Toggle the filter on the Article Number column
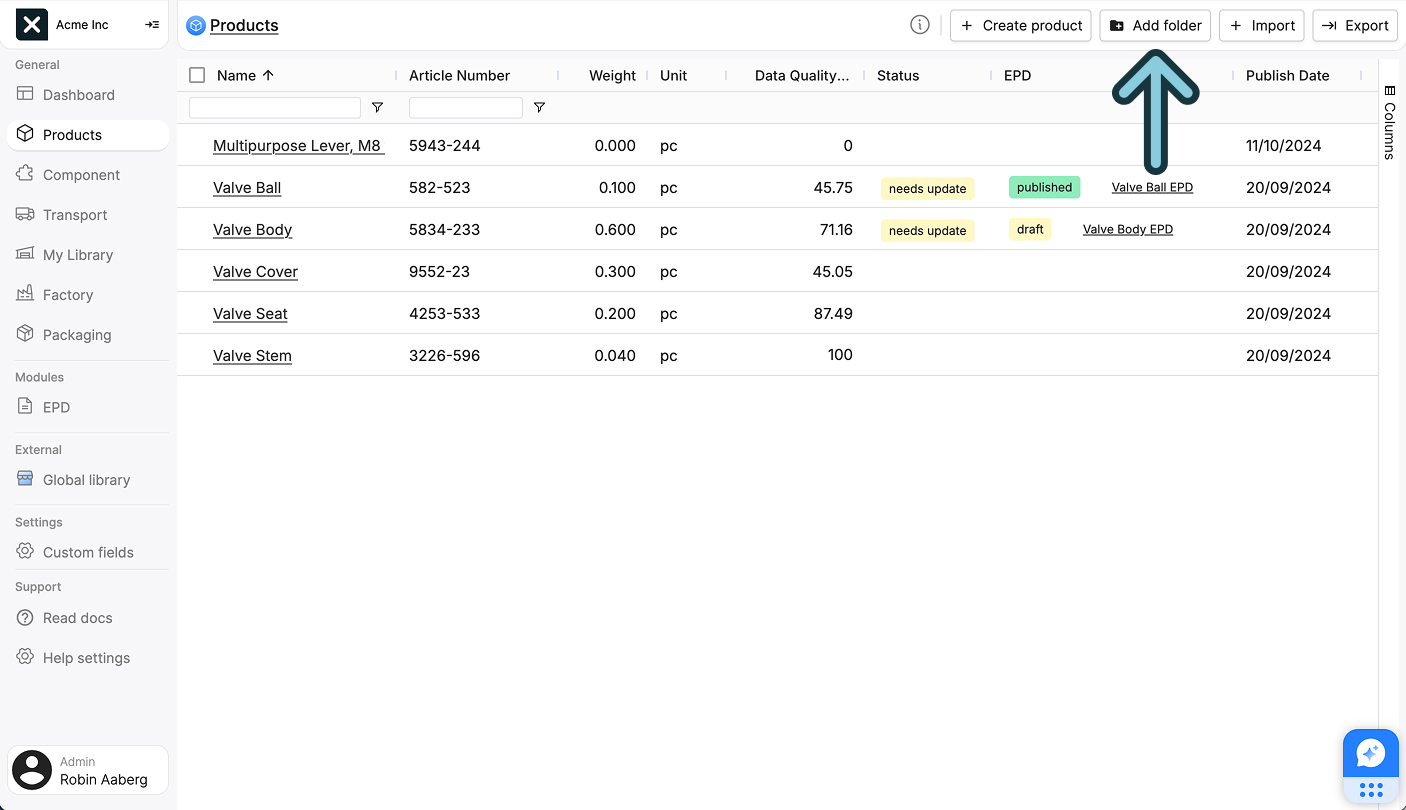This screenshot has width=1406, height=810. (539, 107)
